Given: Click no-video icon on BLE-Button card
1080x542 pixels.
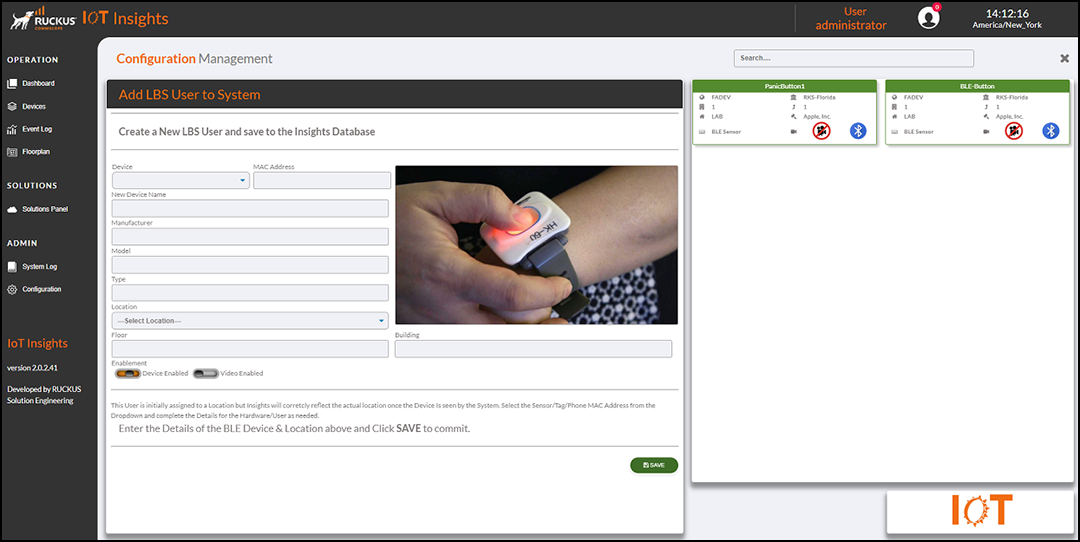Looking at the screenshot, I should [x=1013, y=131].
